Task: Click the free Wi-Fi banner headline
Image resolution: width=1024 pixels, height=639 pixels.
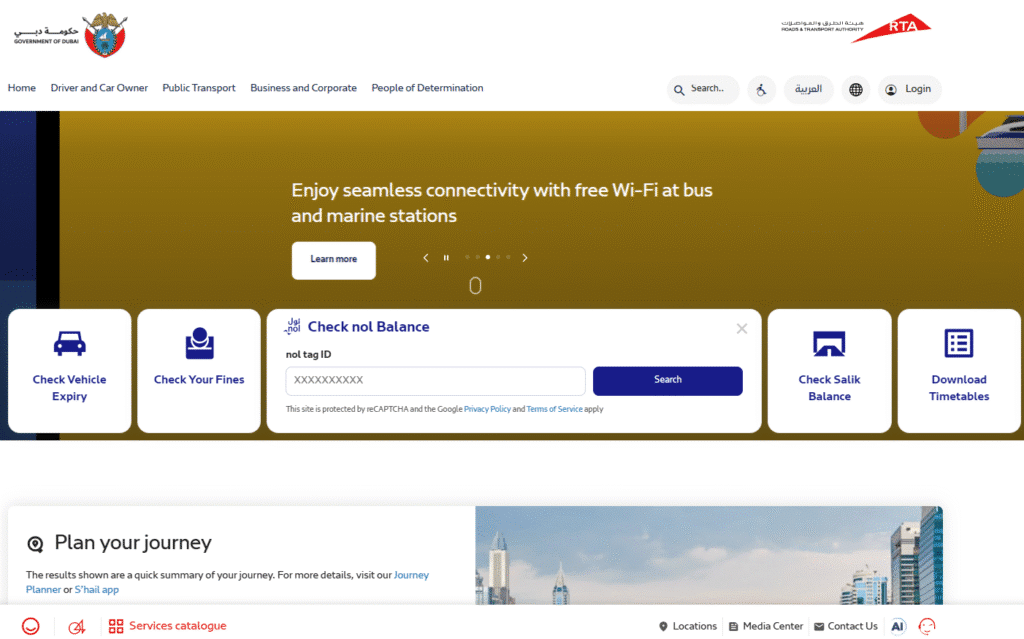Action: [502, 203]
